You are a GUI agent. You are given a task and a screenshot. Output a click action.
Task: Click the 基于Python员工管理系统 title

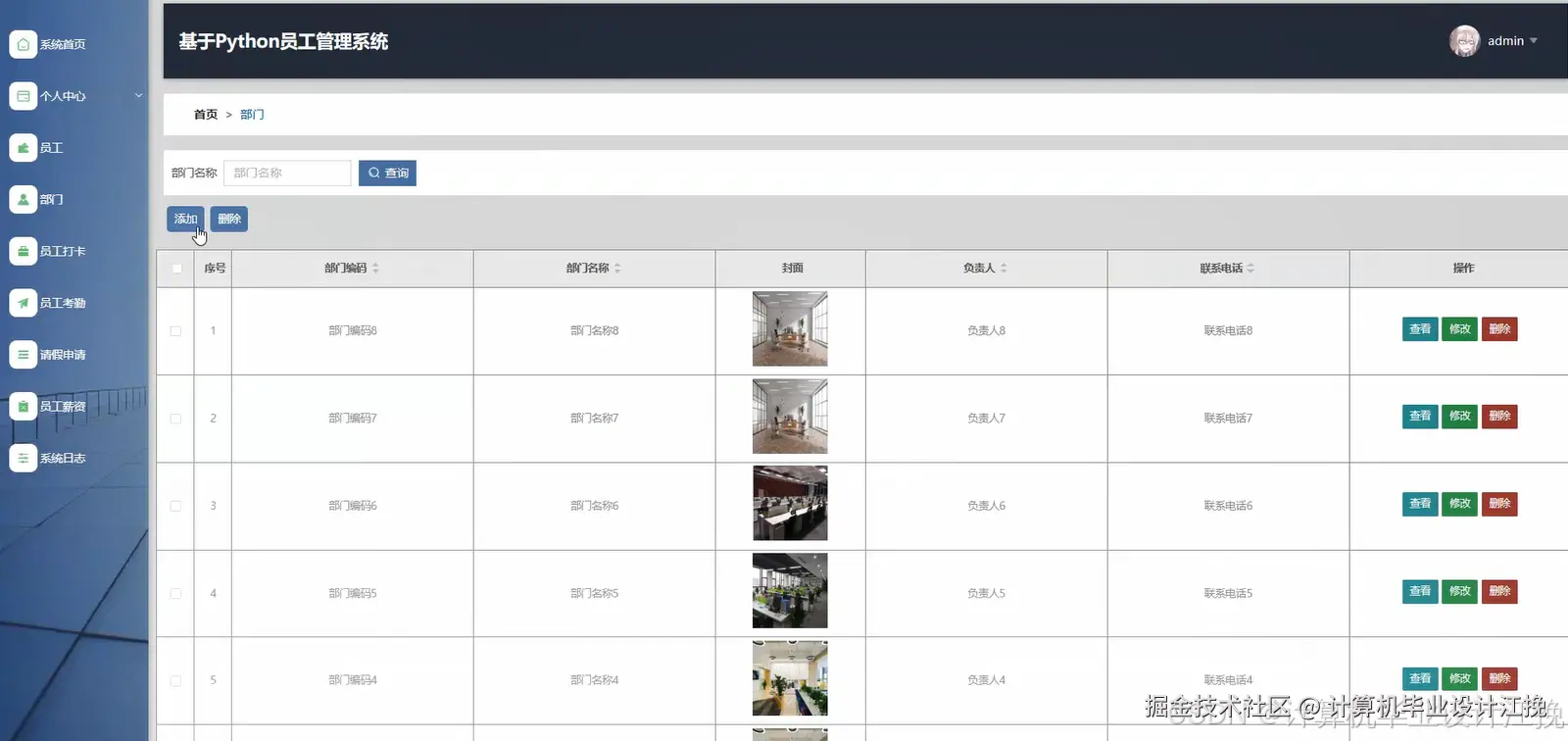pyautogui.click(x=283, y=41)
